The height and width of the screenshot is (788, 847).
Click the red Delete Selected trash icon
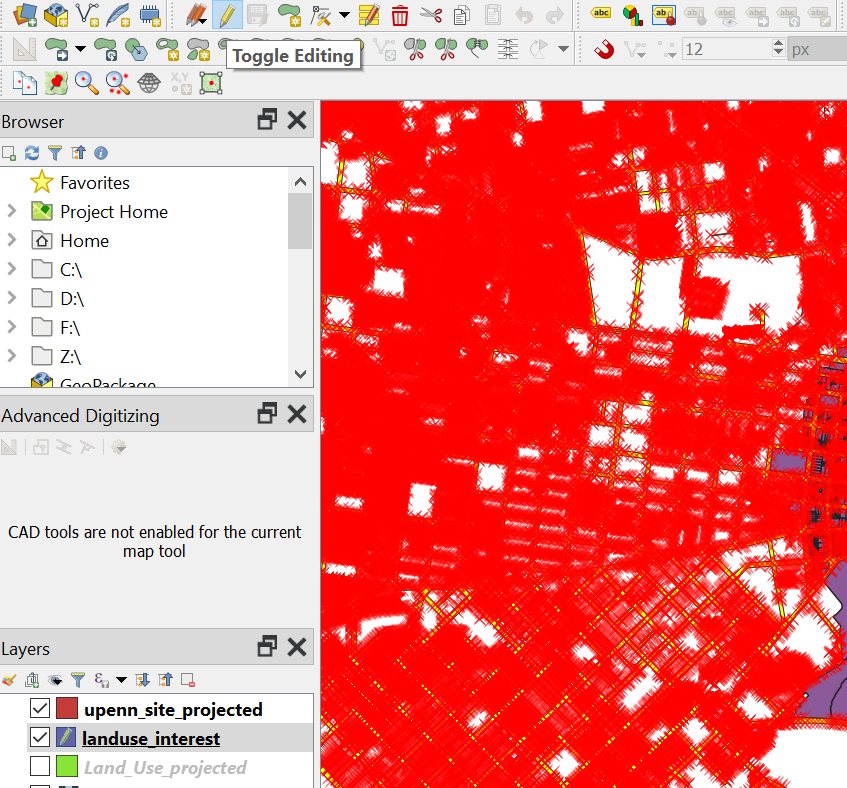click(x=400, y=15)
